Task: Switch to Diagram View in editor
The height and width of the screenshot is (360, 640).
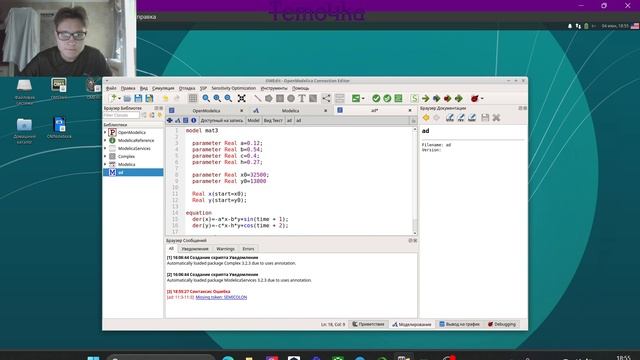Action: coord(178,120)
